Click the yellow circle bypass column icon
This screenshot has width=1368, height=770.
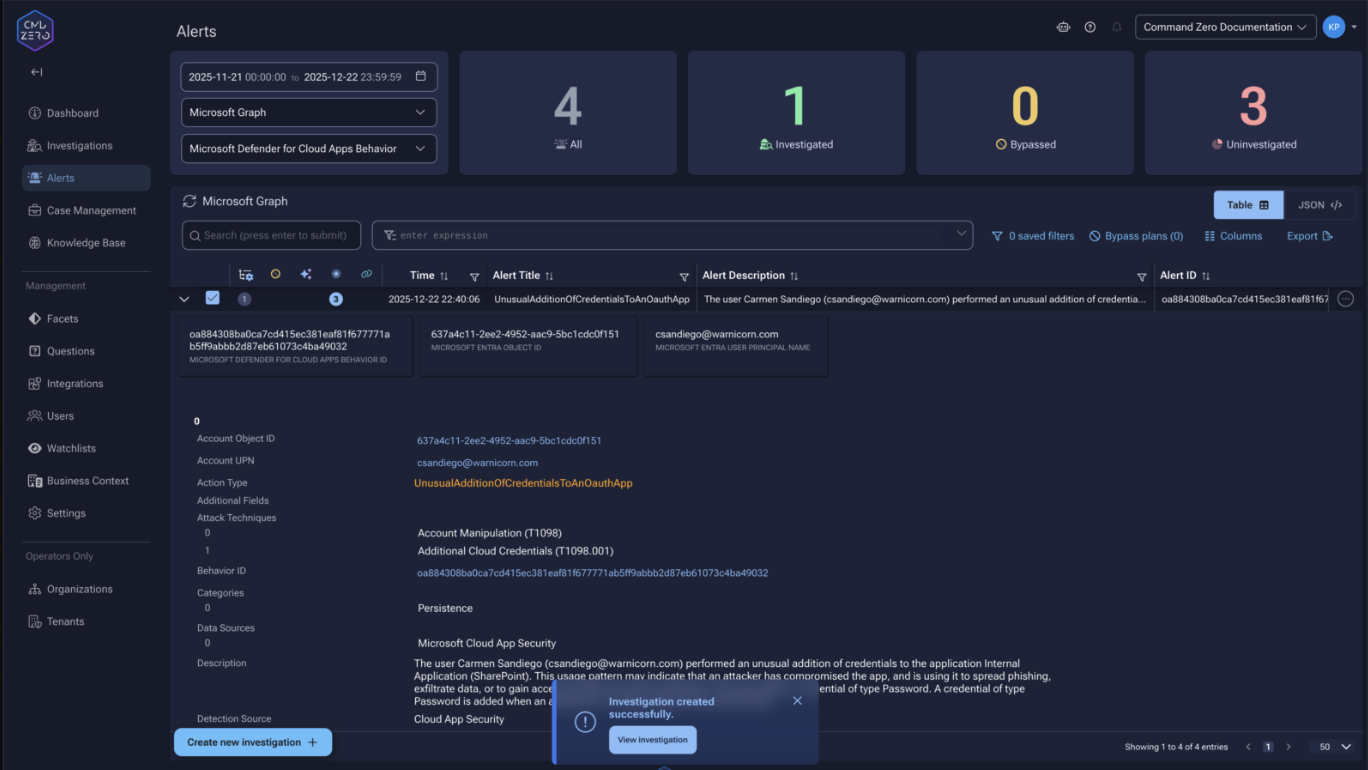276,274
